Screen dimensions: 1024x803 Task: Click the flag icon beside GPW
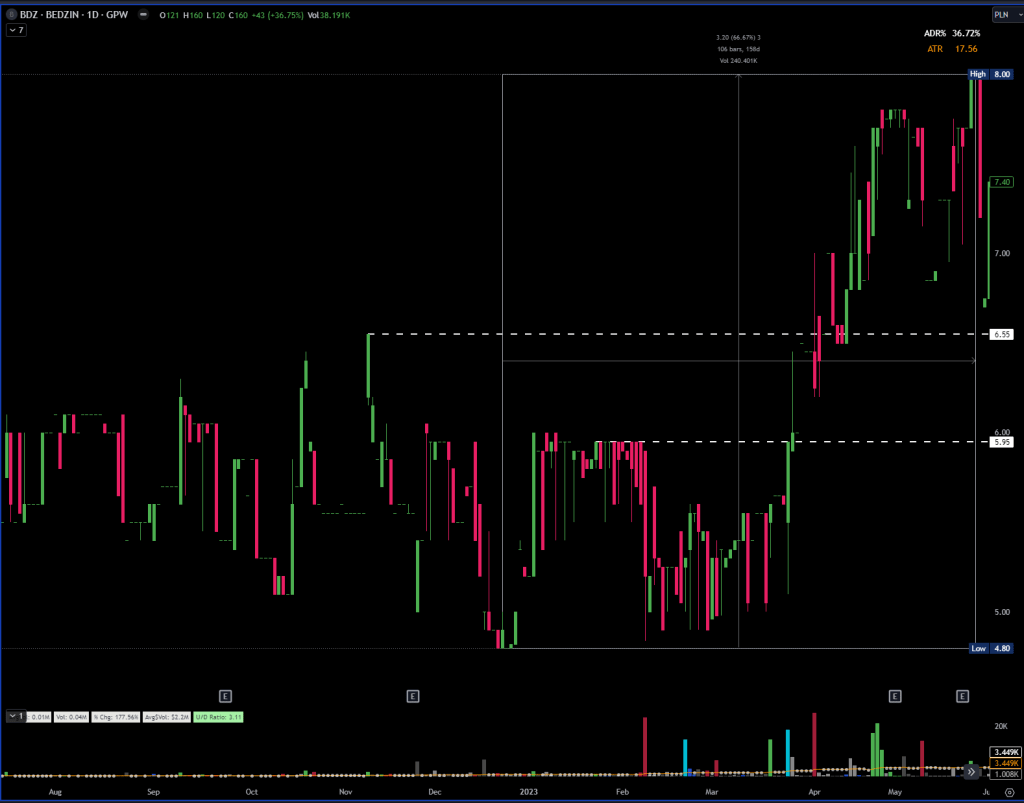[x=145, y=15]
